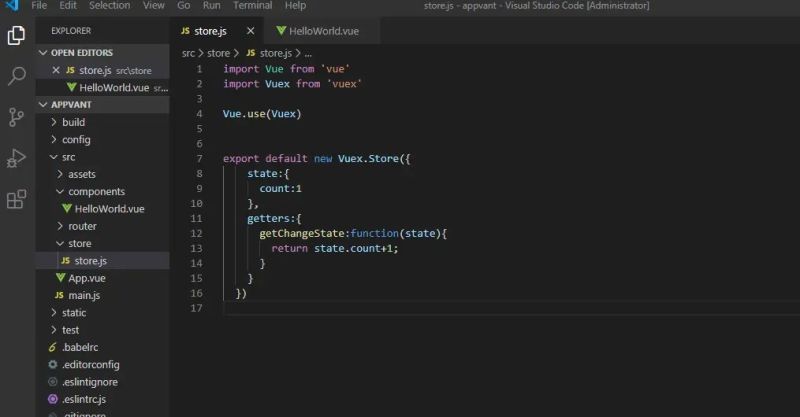This screenshot has width=800, height=417.
Task: Click the .babelrc file icon
Action: point(53,347)
